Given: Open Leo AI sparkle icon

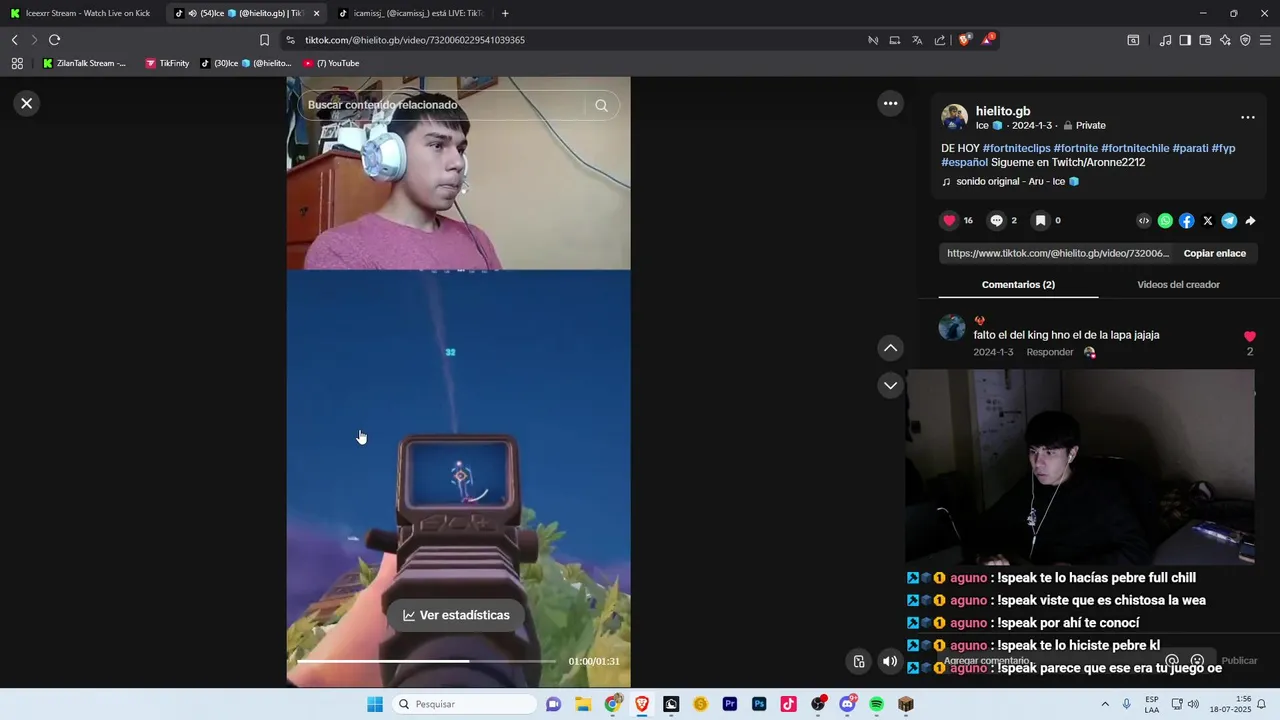Looking at the screenshot, I should (x=1225, y=40).
